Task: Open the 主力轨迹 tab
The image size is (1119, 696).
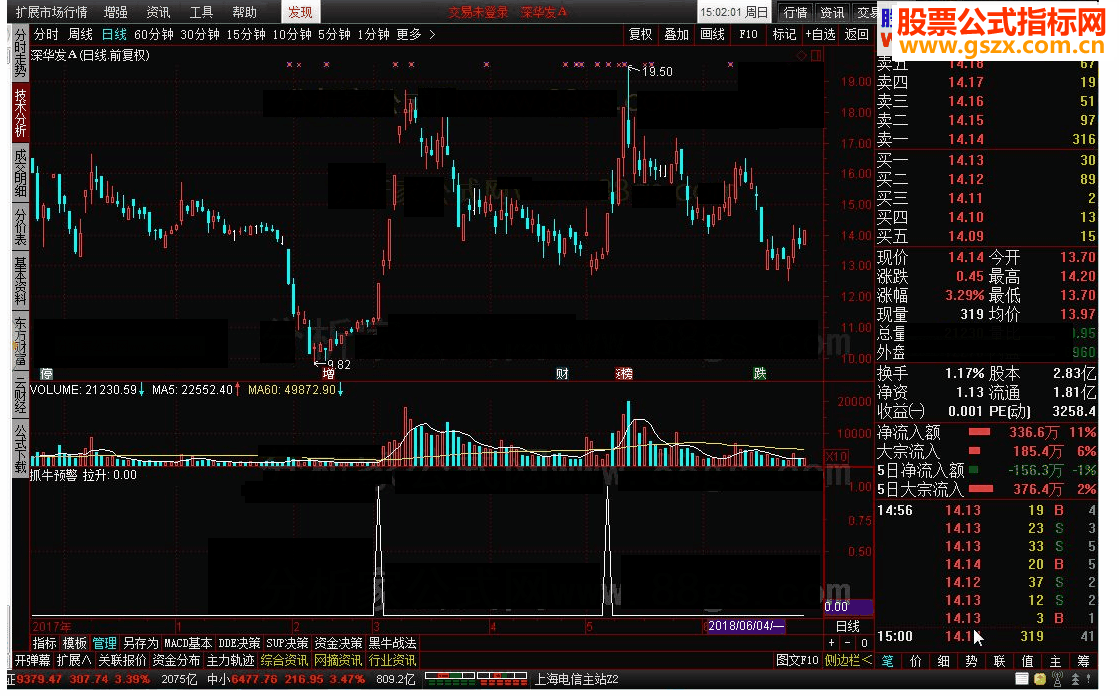Action: 230,660
